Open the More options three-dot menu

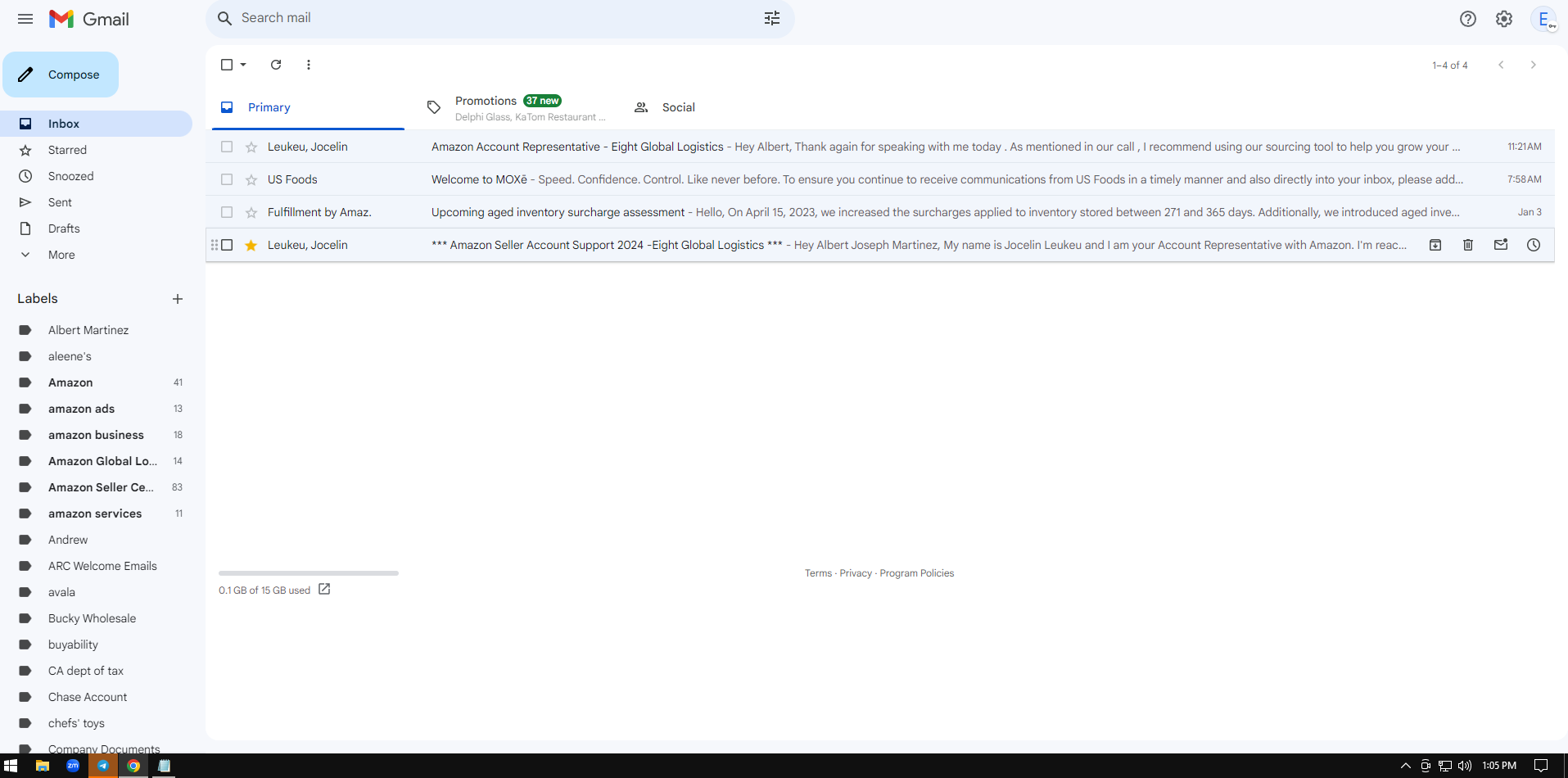tap(309, 65)
